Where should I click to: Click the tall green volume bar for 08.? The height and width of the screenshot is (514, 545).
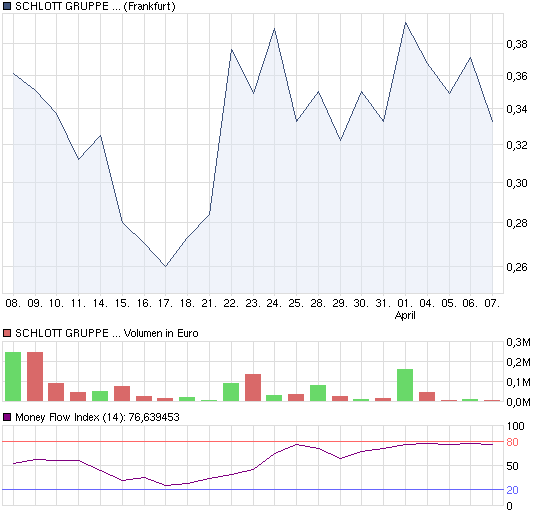tap(13, 377)
